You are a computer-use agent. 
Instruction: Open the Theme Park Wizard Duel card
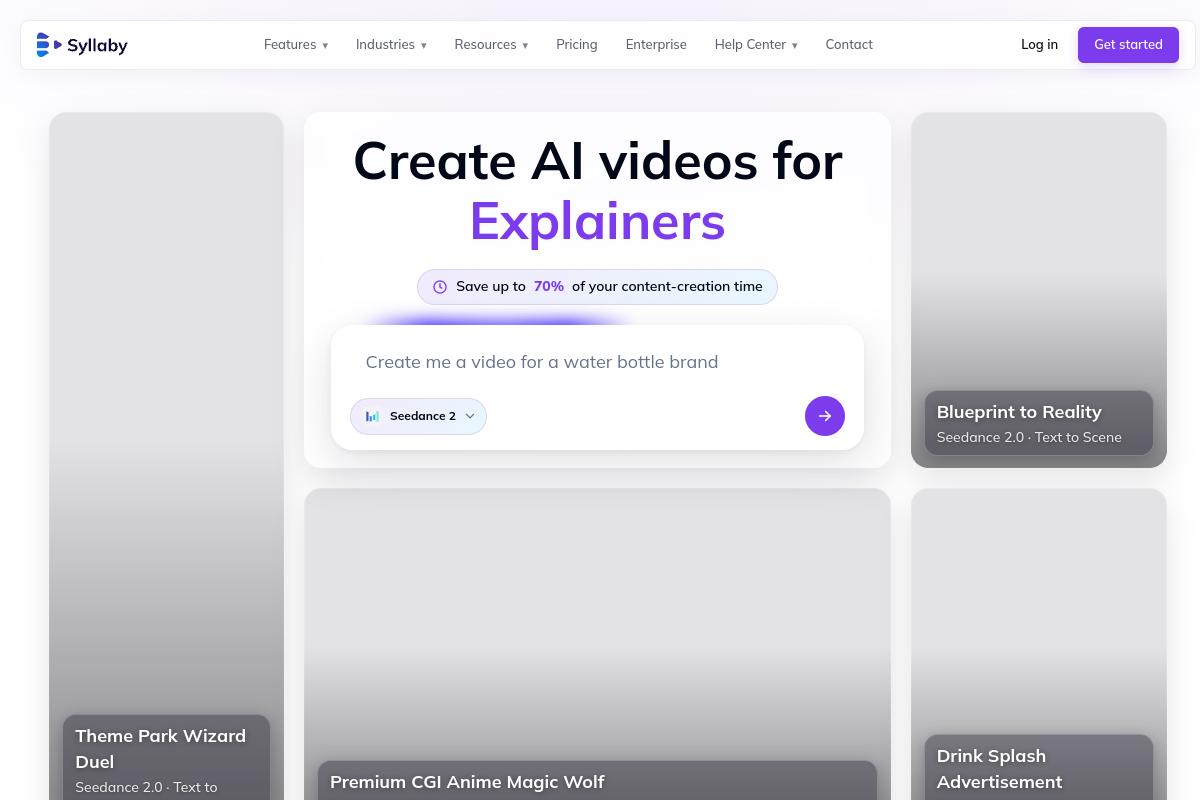pyautogui.click(x=166, y=456)
